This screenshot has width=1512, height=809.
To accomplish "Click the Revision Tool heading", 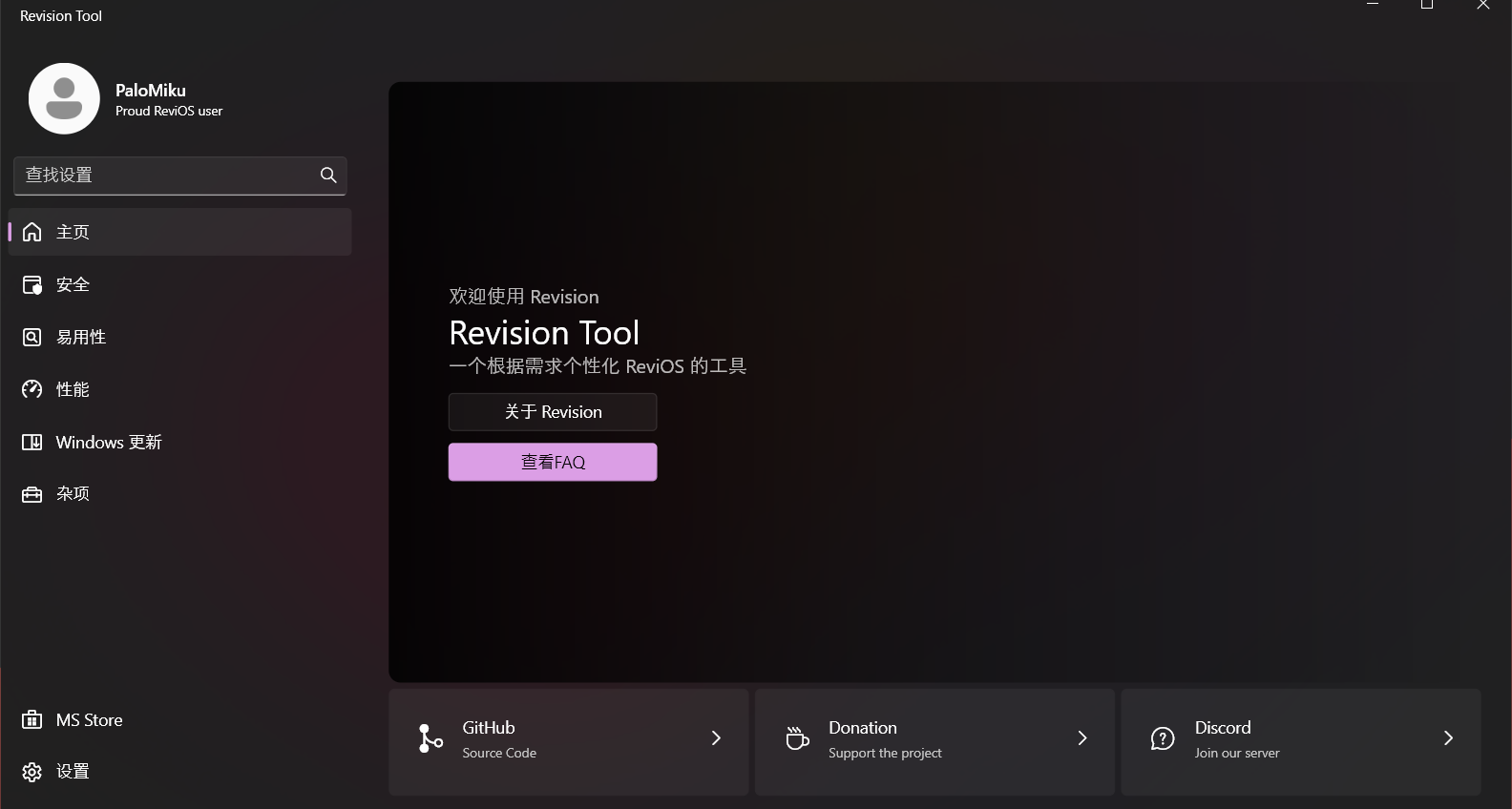I will click(544, 333).
